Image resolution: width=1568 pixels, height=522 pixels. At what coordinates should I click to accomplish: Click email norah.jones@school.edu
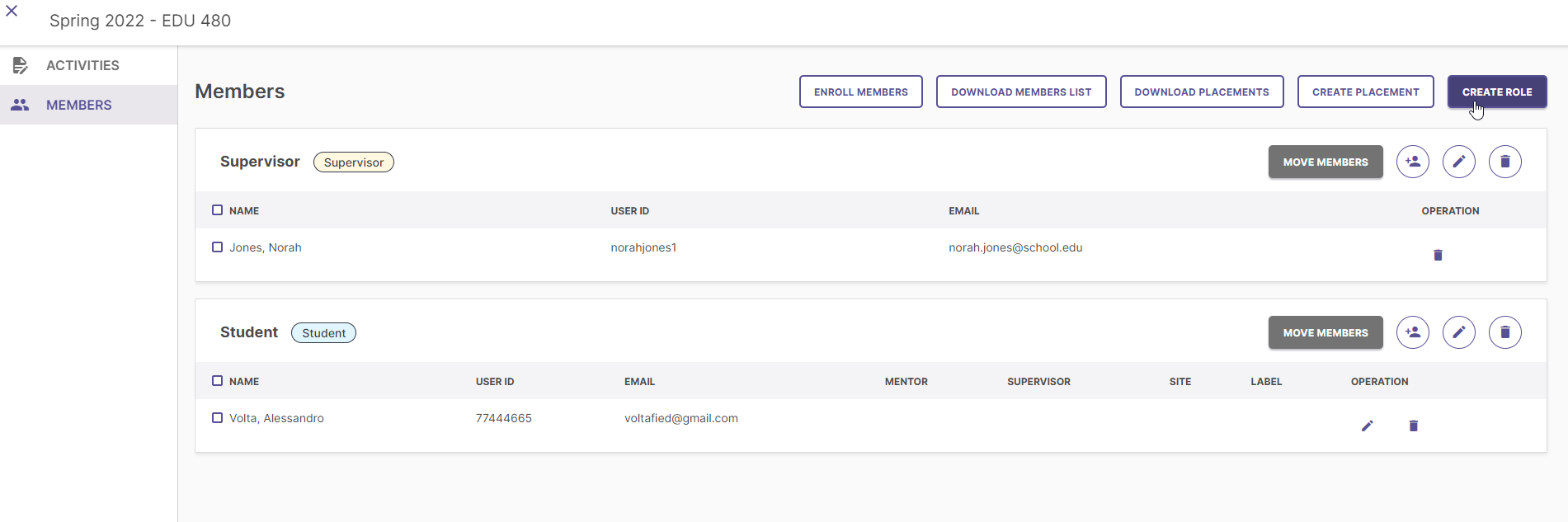(1015, 247)
